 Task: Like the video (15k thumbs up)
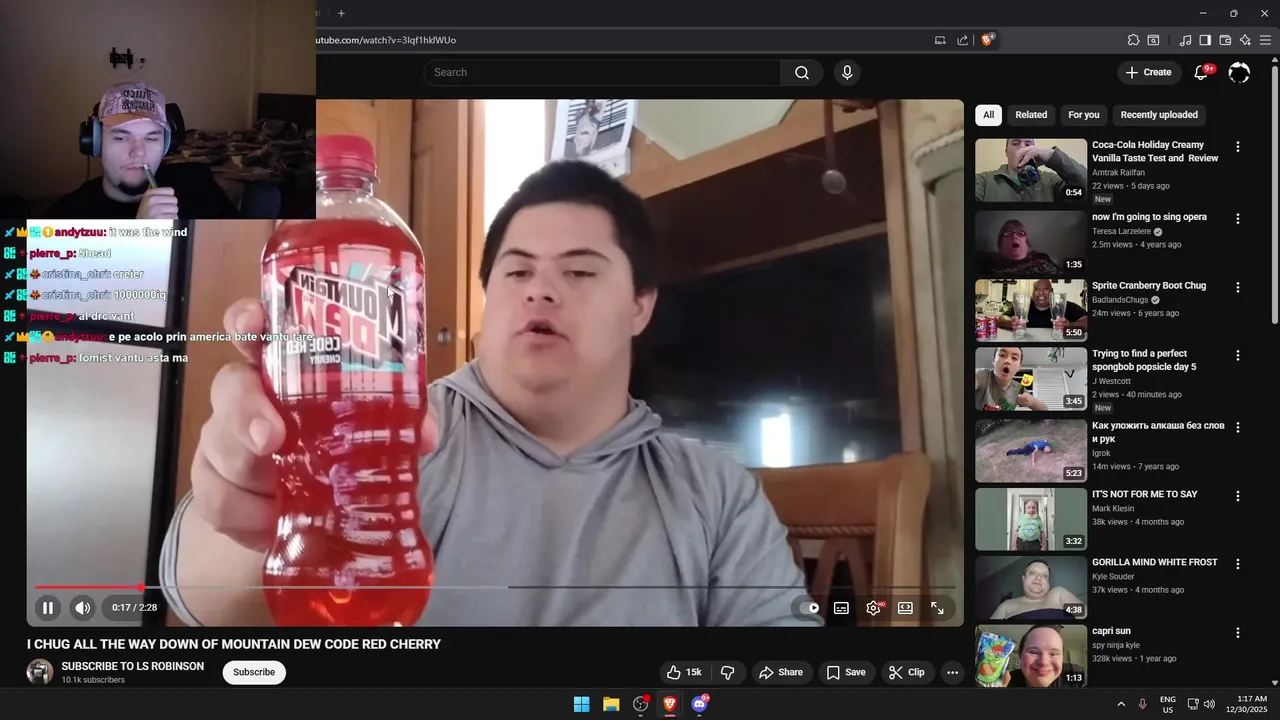click(685, 672)
